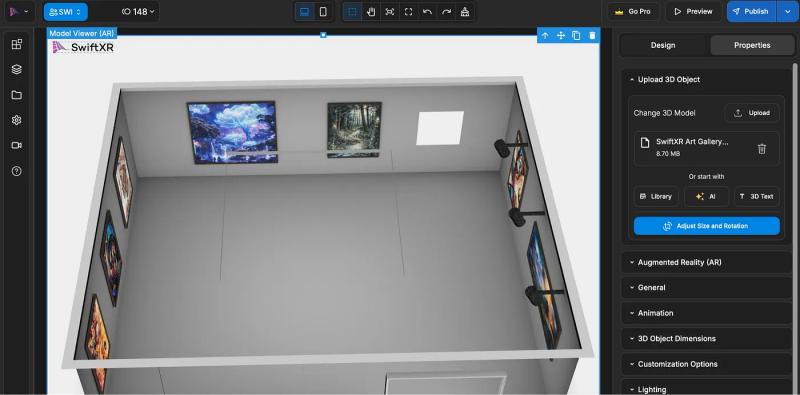Delete the Model Viewer element
Viewport: 800px width, 395px height.
coord(592,35)
